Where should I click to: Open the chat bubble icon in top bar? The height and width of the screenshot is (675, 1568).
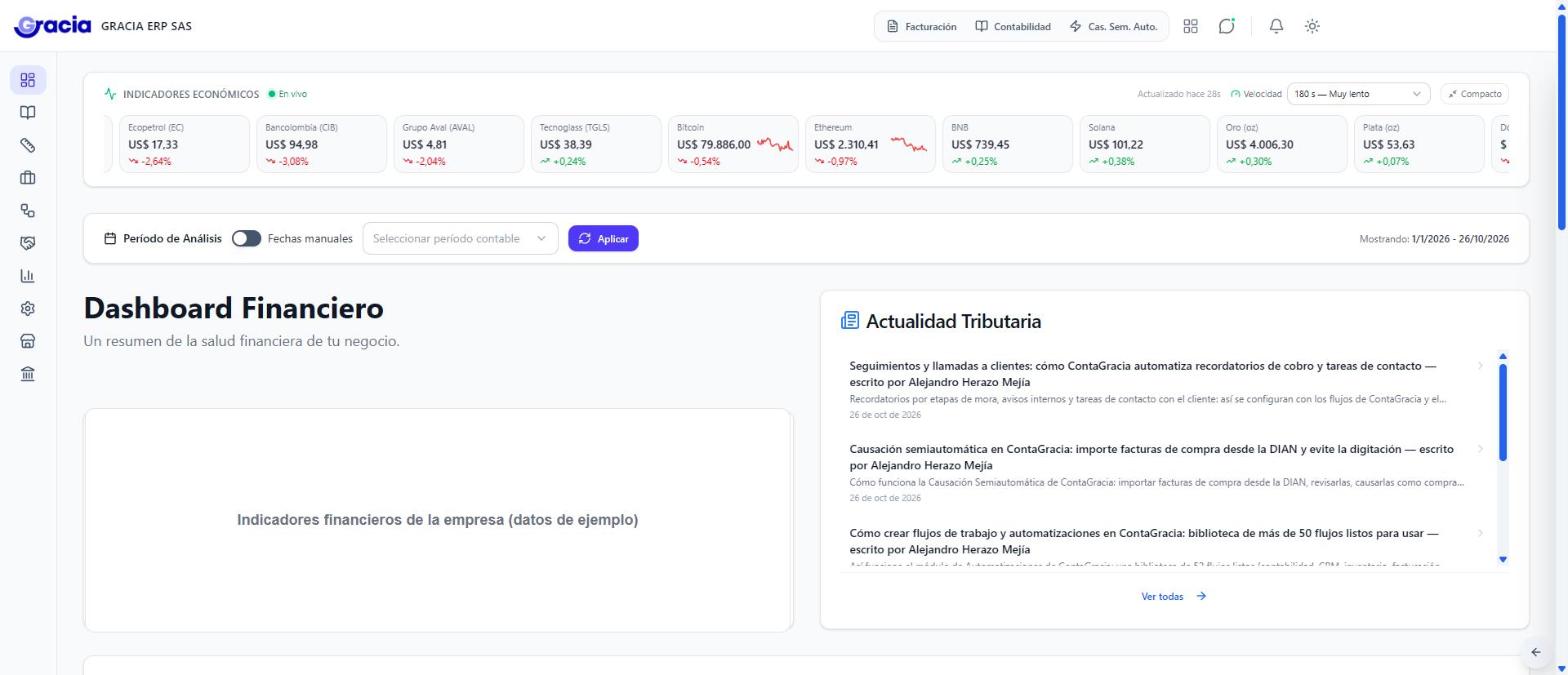pos(1227,27)
